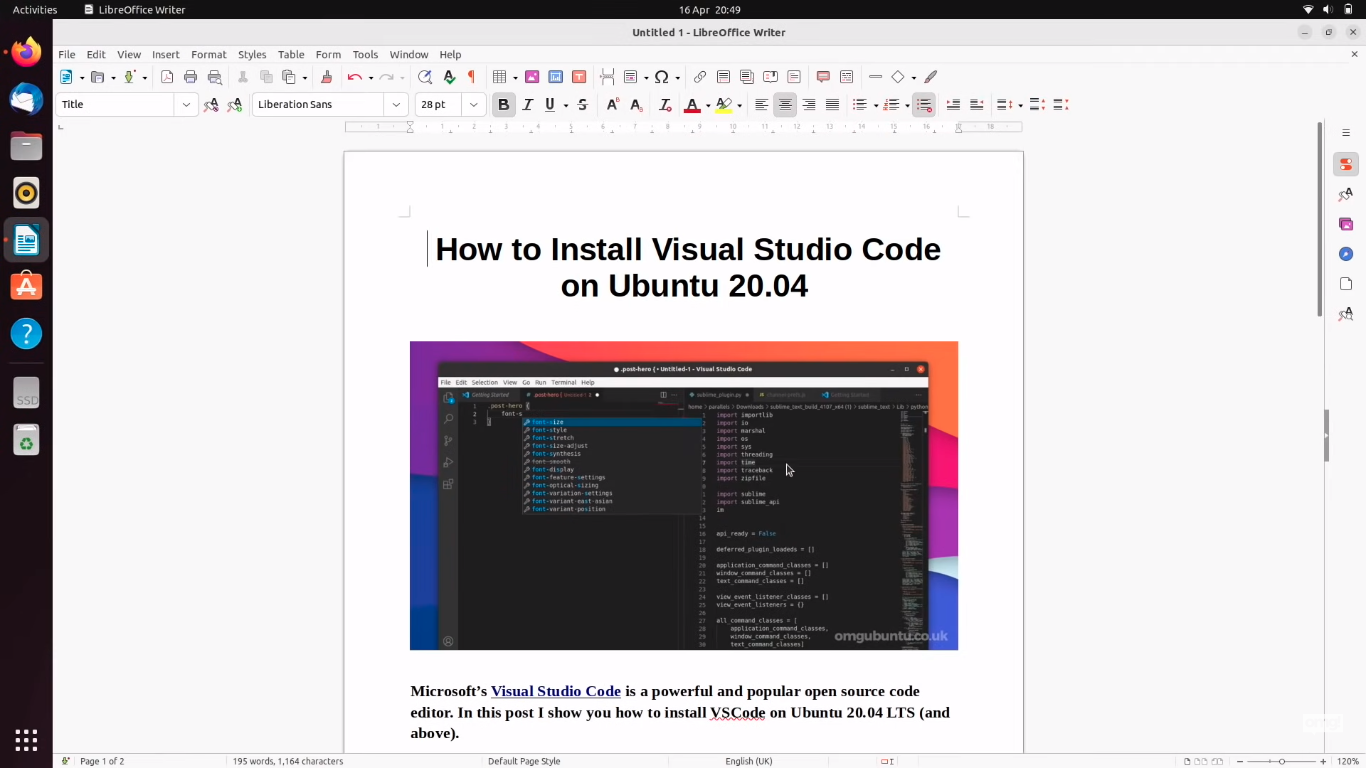Insert a text box

[x=578, y=77]
